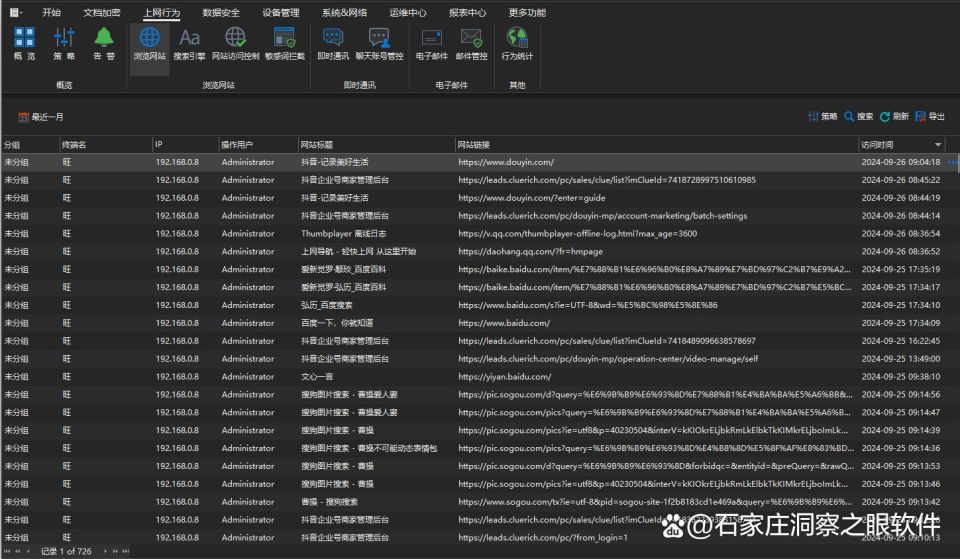Go to previous page in record pager

(x=18, y=552)
